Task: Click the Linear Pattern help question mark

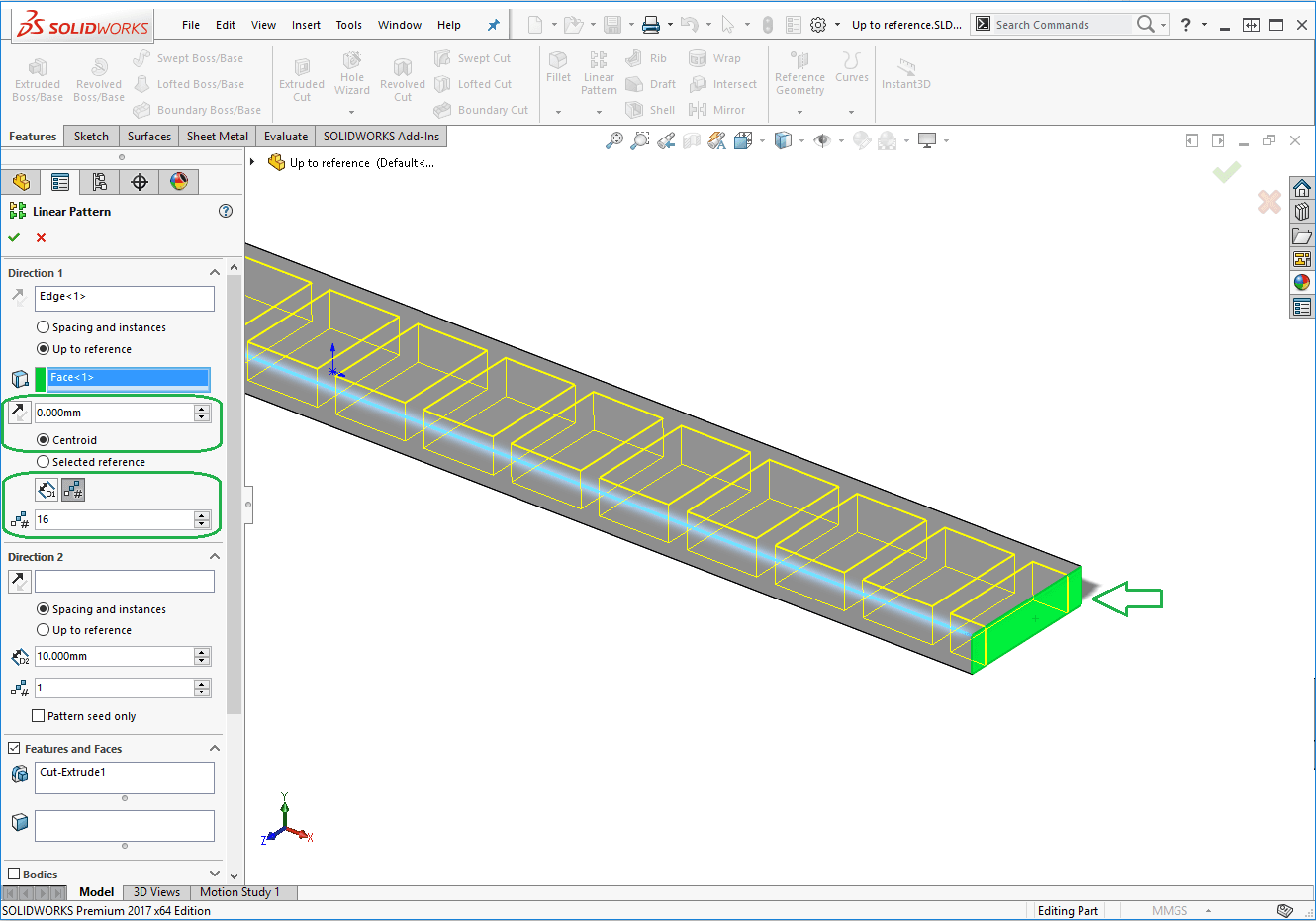Action: click(226, 211)
